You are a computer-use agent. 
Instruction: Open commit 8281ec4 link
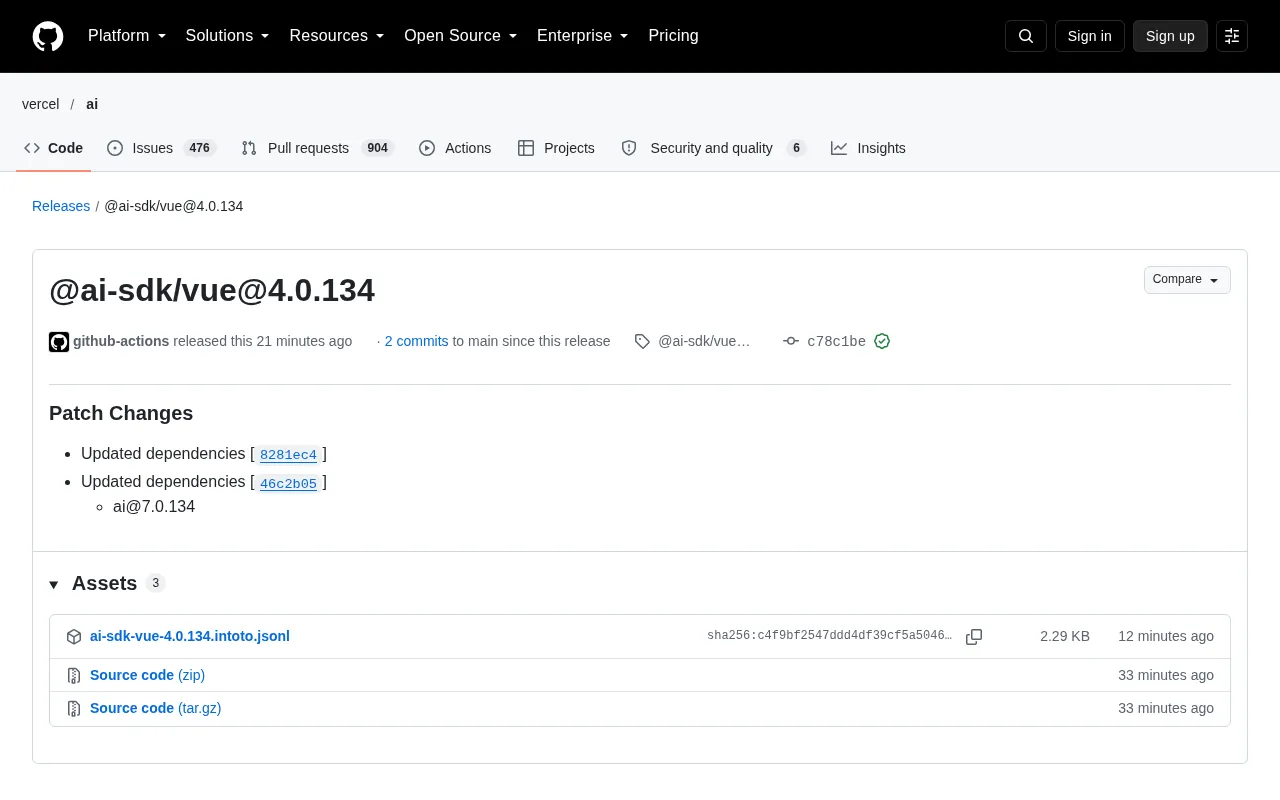point(288,455)
